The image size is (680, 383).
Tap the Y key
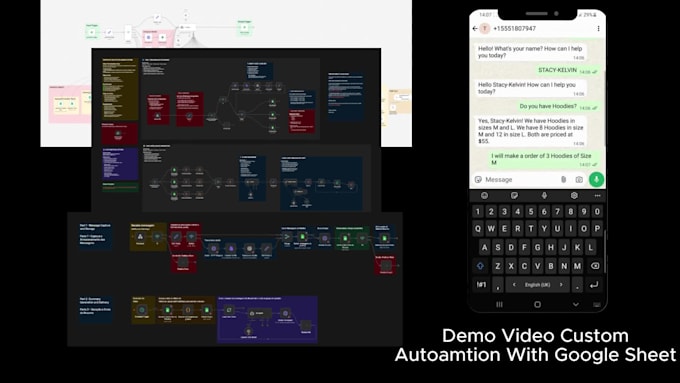pyautogui.click(x=544, y=229)
